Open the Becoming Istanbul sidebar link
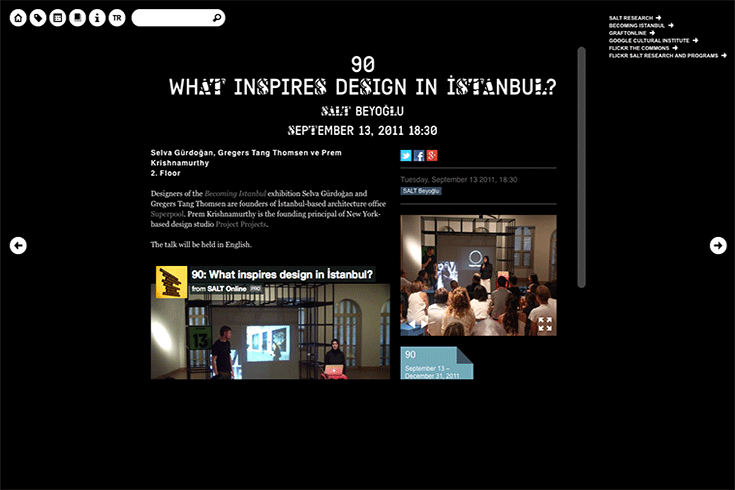Screen dimensions: 735x490 tap(641, 25)
